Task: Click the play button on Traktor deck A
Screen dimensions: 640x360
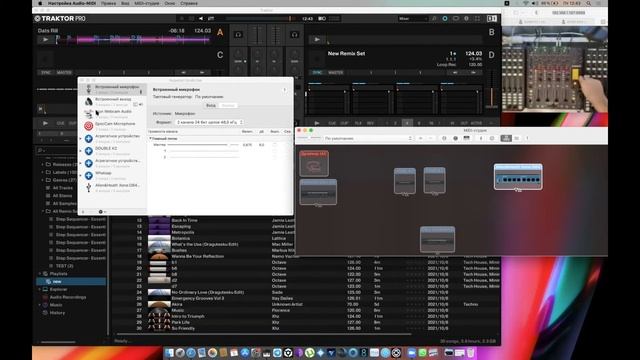Action: point(45,40)
